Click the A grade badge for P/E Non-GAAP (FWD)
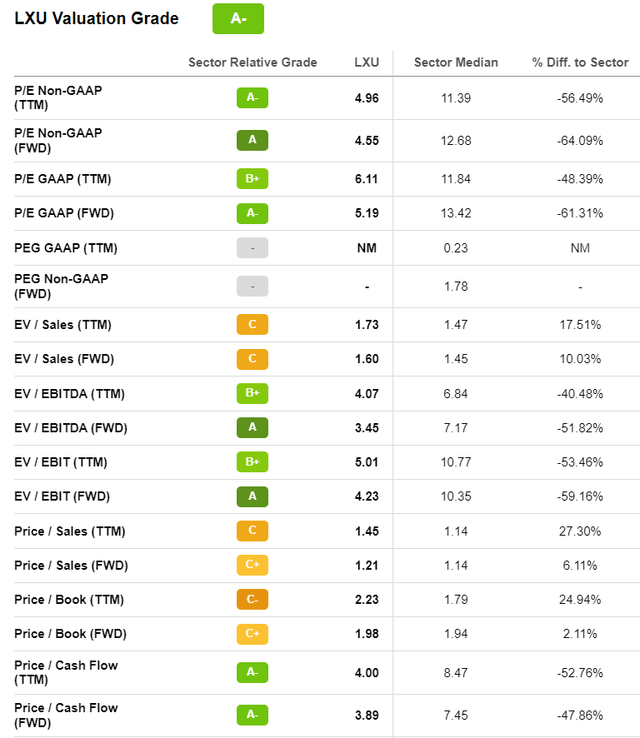This screenshot has height=738, width=640. click(252, 140)
